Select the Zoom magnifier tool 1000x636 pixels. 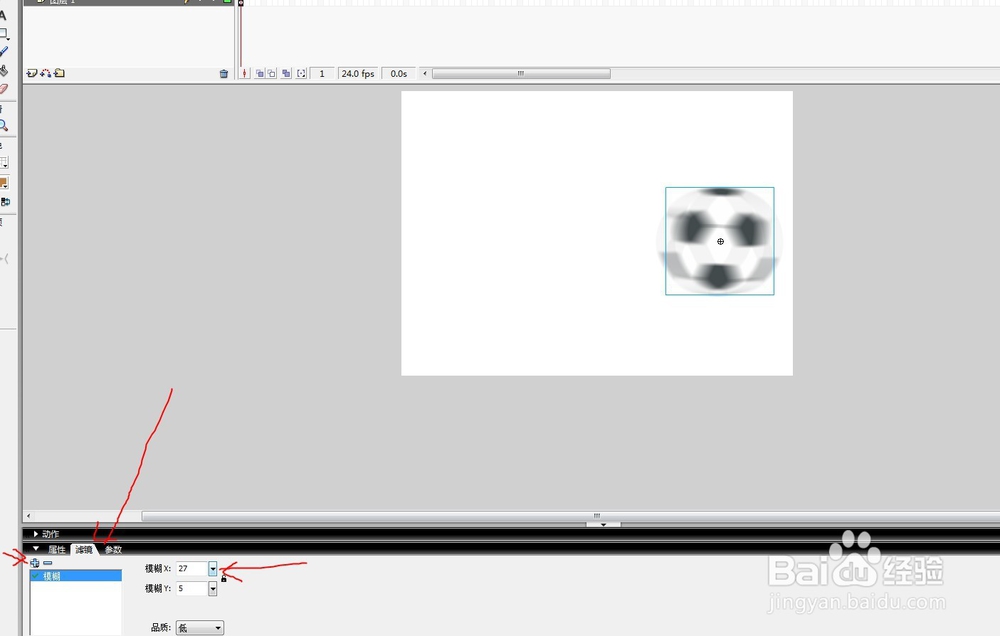pyautogui.click(x=4, y=126)
